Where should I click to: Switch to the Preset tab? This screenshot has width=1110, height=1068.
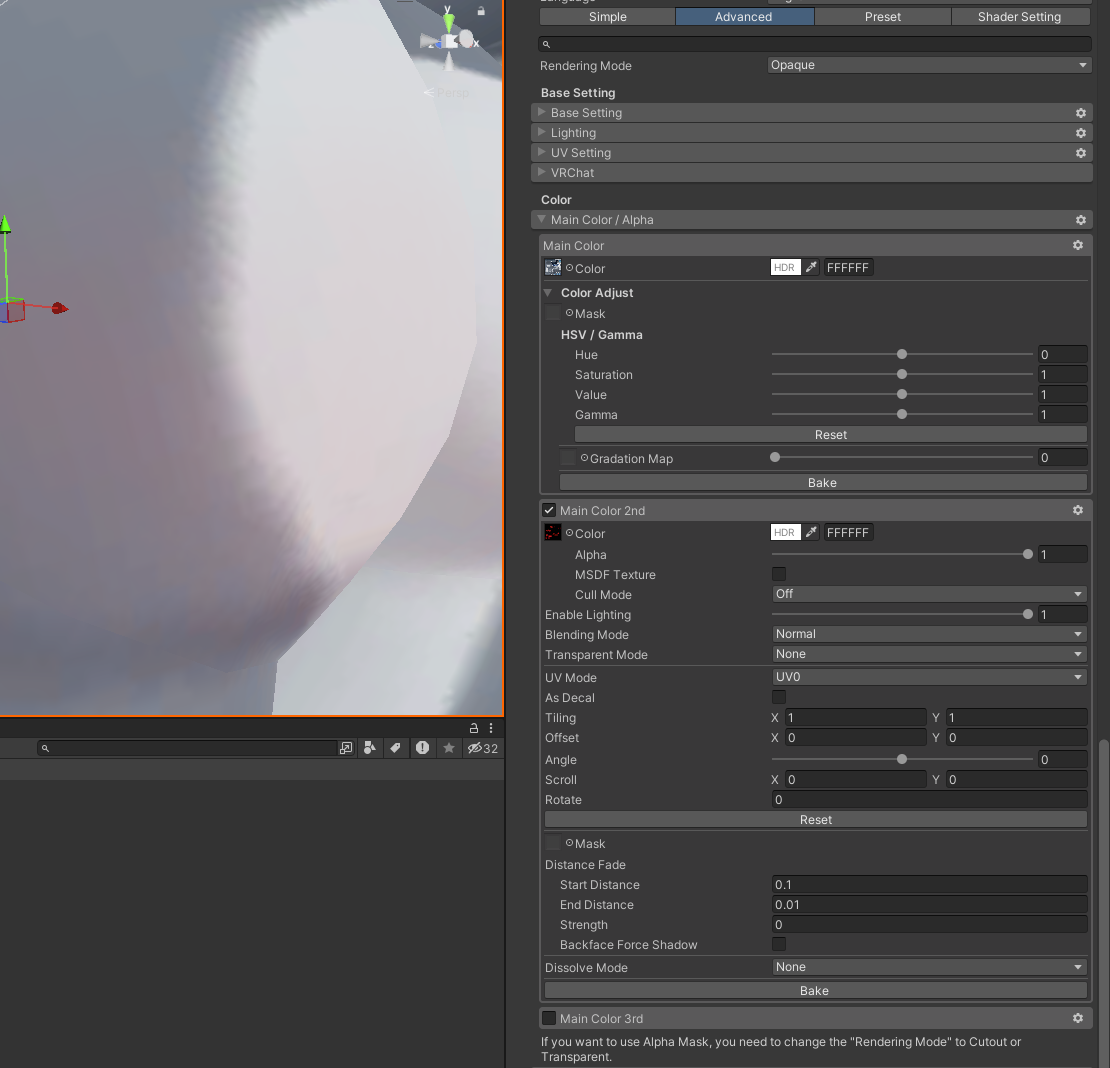(x=883, y=16)
